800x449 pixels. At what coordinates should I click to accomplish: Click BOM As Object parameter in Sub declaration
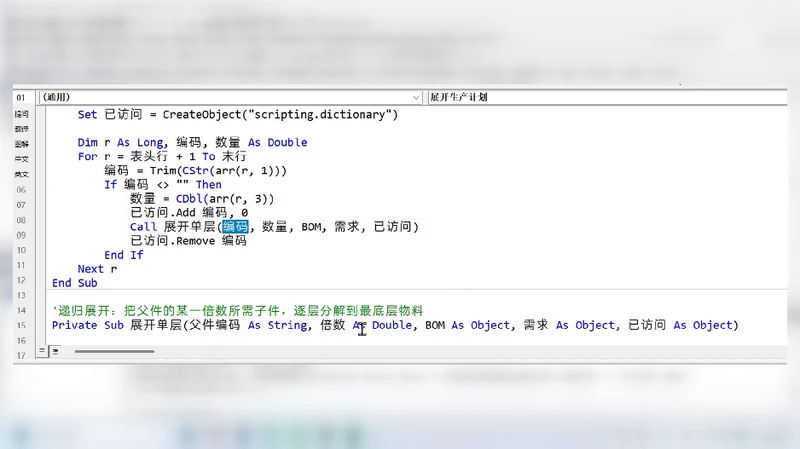point(468,325)
